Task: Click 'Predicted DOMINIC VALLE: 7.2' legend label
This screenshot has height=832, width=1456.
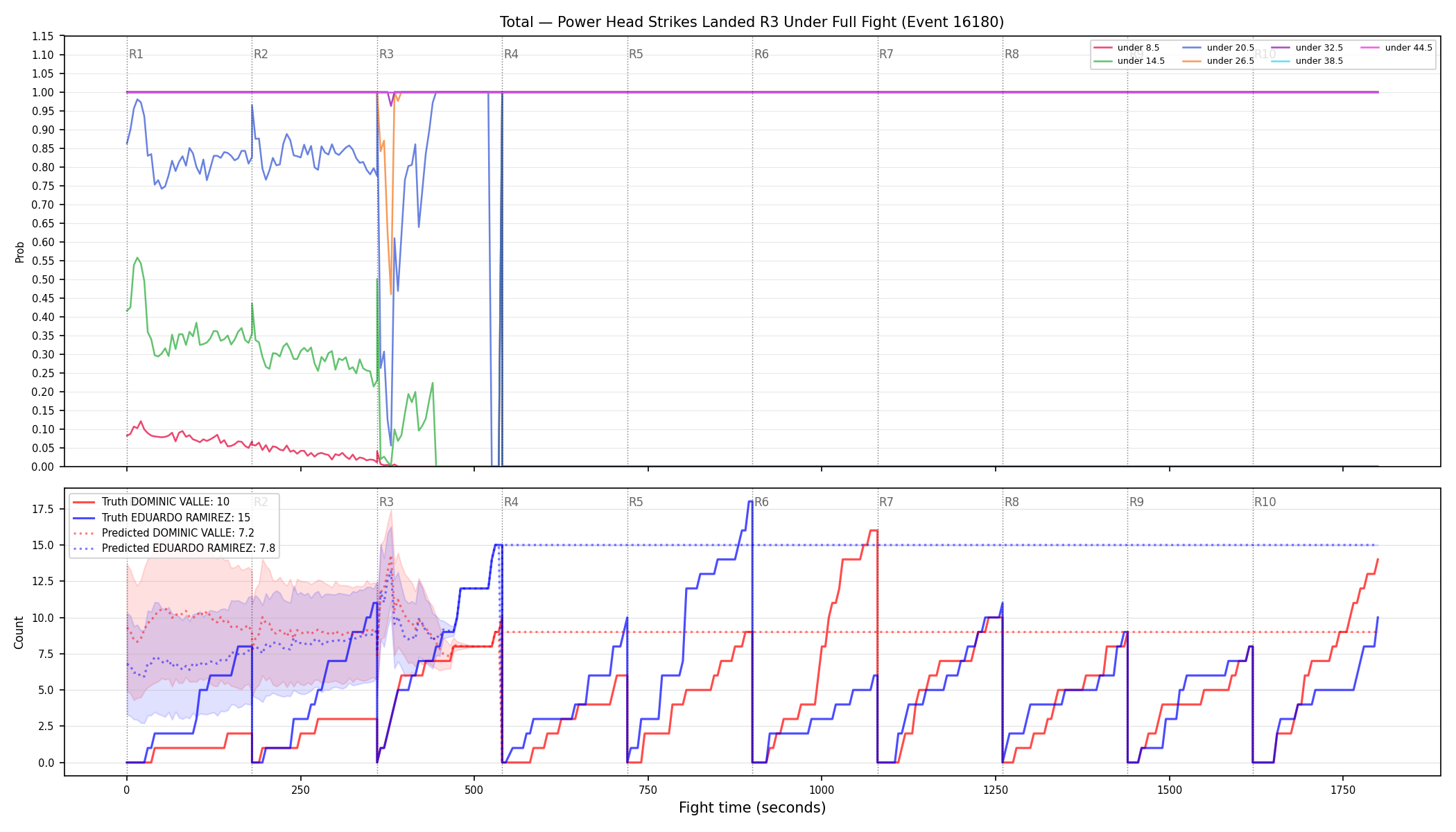Action: tap(178, 533)
